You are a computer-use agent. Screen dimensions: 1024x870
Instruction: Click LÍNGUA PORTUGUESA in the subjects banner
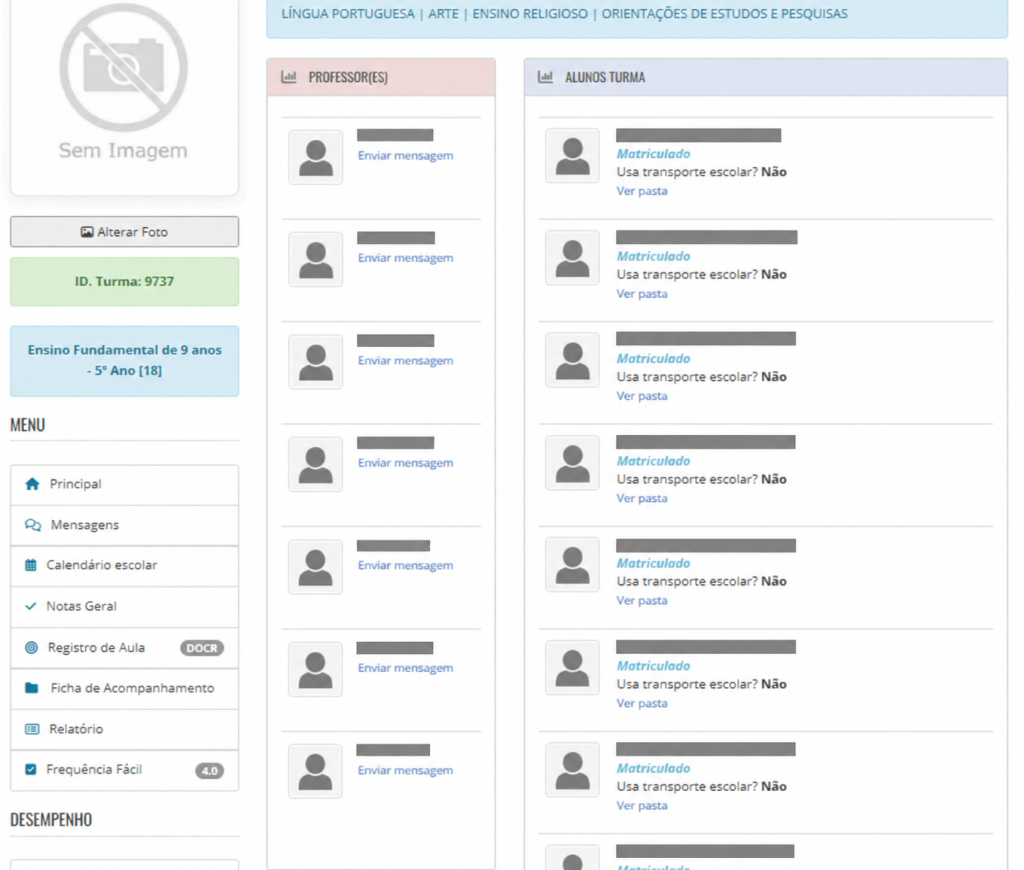[x=348, y=14]
